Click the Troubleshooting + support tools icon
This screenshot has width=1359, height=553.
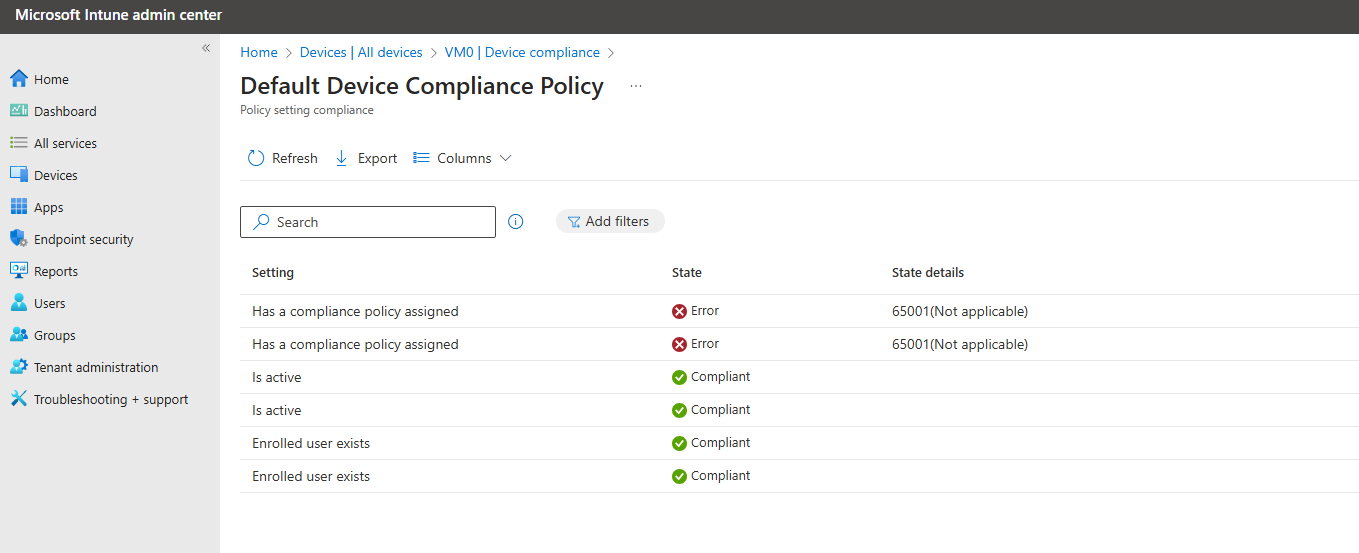pyautogui.click(x=18, y=399)
